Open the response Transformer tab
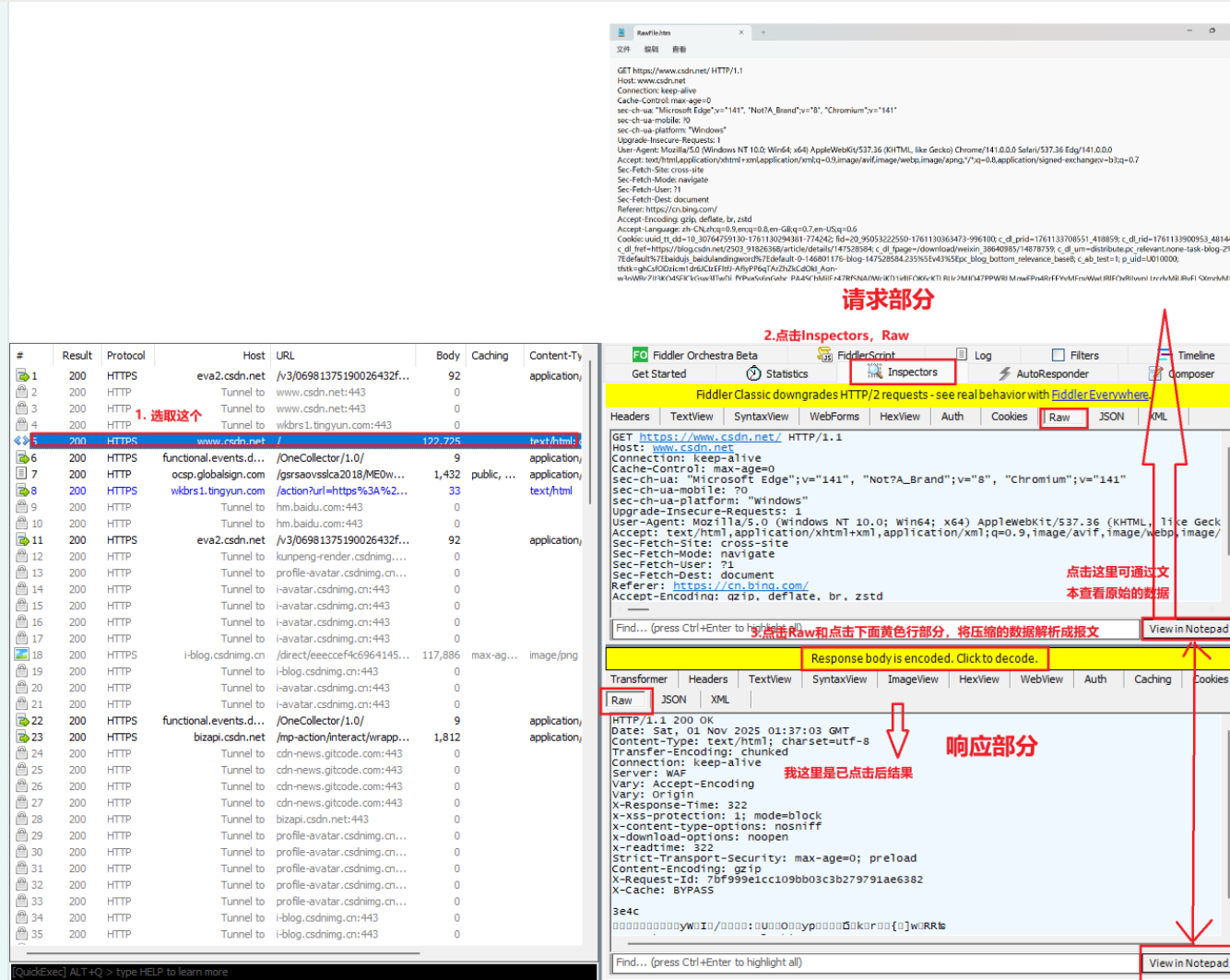The image size is (1230, 980). point(639,679)
